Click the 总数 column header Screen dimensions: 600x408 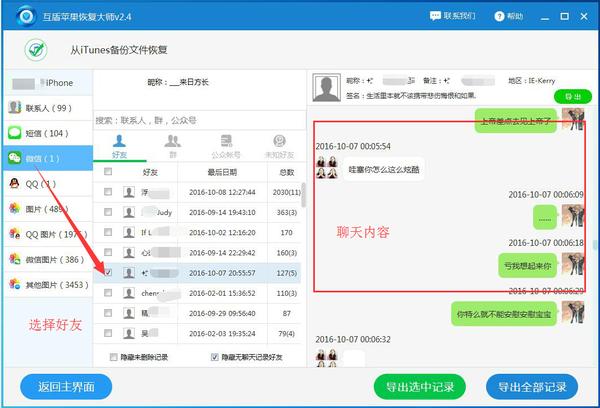click(x=286, y=173)
